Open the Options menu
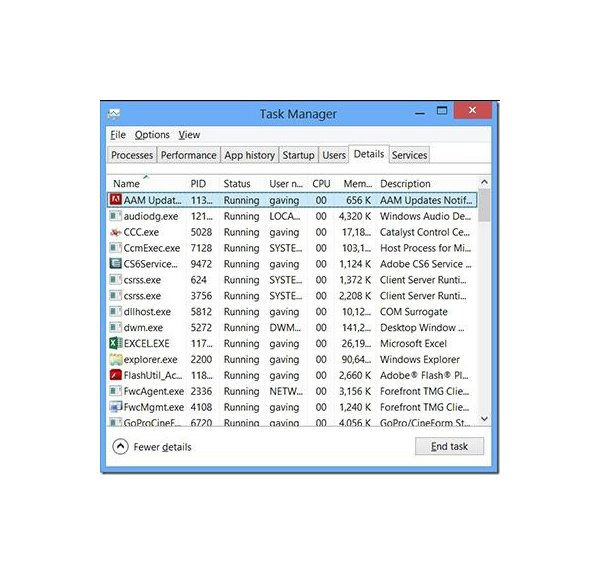The image size is (600, 575). click(x=152, y=135)
